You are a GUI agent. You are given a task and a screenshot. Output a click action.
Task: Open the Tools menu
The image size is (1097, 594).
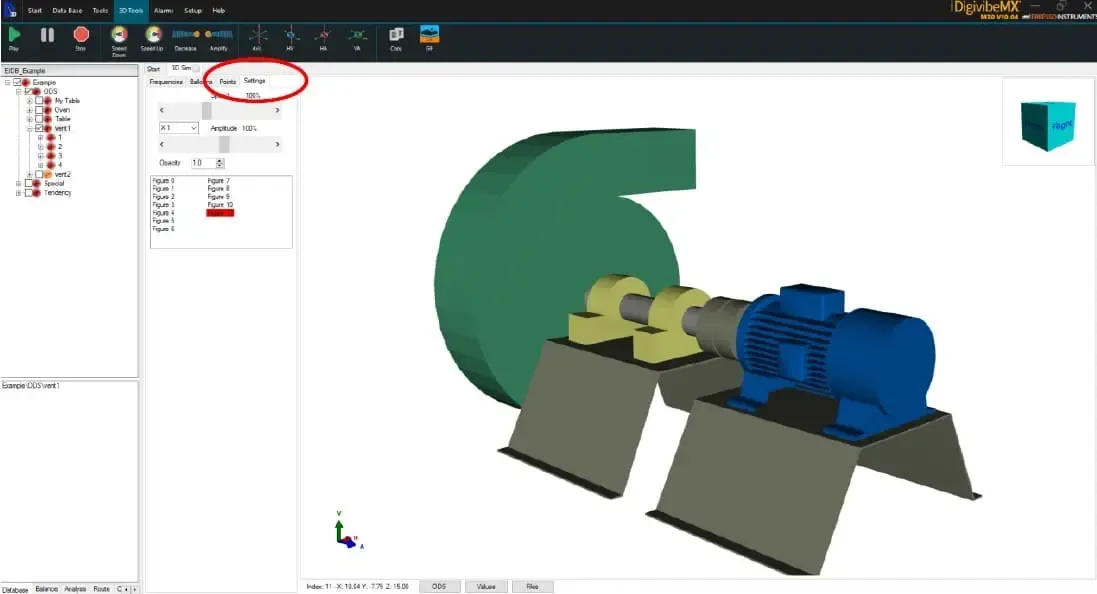tap(101, 10)
